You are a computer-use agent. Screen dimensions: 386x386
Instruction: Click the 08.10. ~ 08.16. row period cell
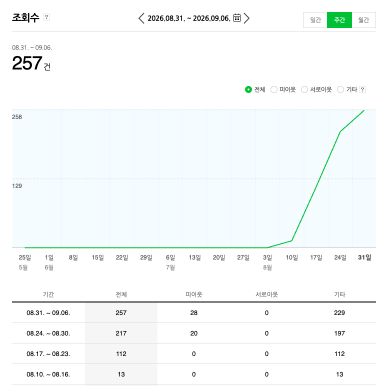[48, 374]
